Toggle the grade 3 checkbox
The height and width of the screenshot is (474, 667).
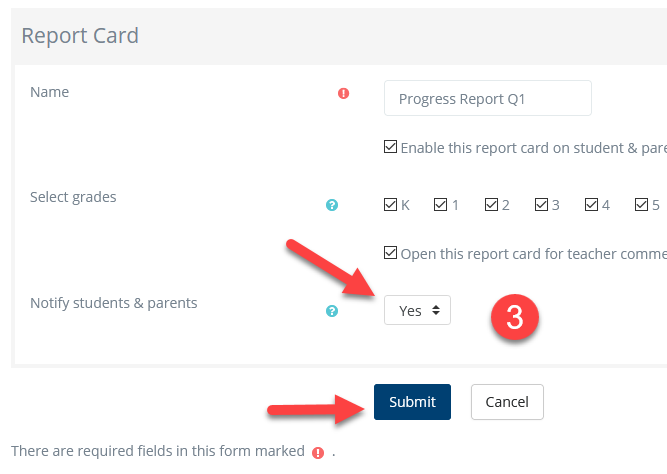coord(541,205)
